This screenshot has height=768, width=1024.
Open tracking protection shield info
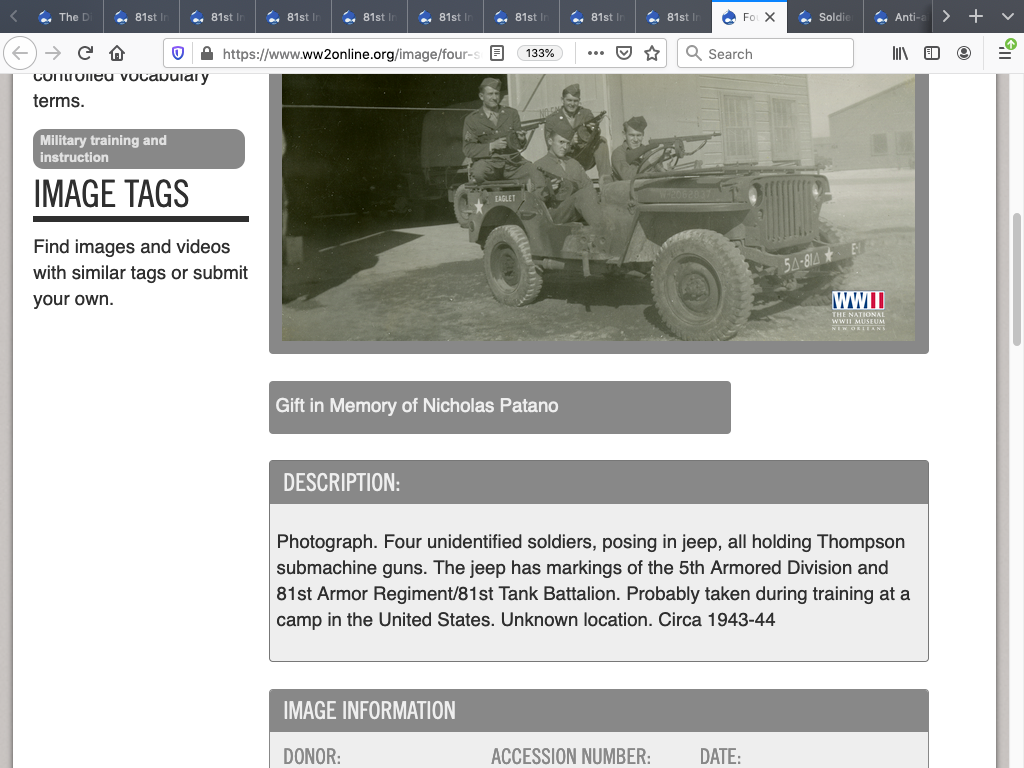pos(178,53)
